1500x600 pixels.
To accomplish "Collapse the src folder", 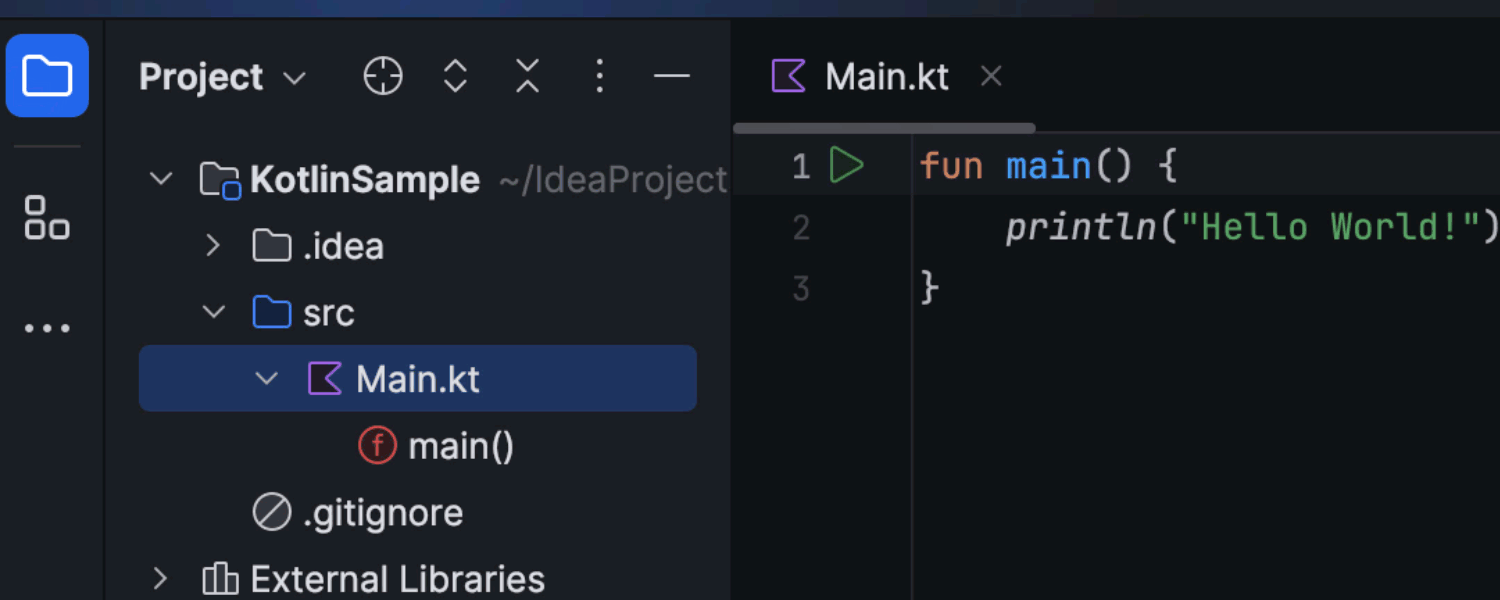I will click(213, 311).
